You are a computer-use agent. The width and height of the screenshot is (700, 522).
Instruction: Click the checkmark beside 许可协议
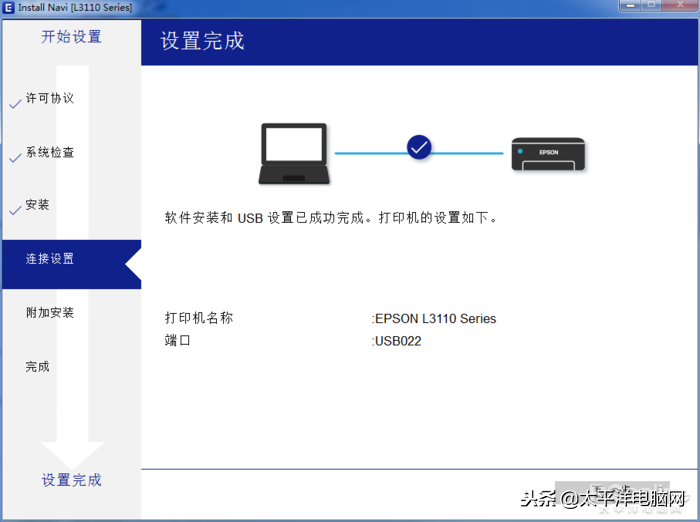coord(15,104)
